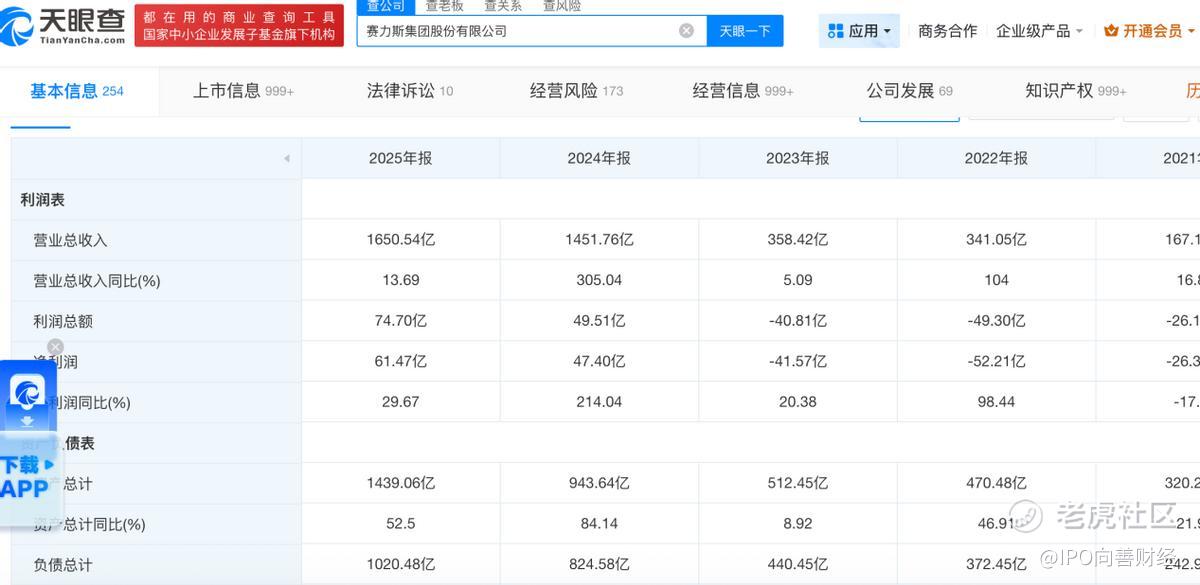Click the floating widget app icon
The width and height of the screenshot is (1200, 585).
click(28, 392)
